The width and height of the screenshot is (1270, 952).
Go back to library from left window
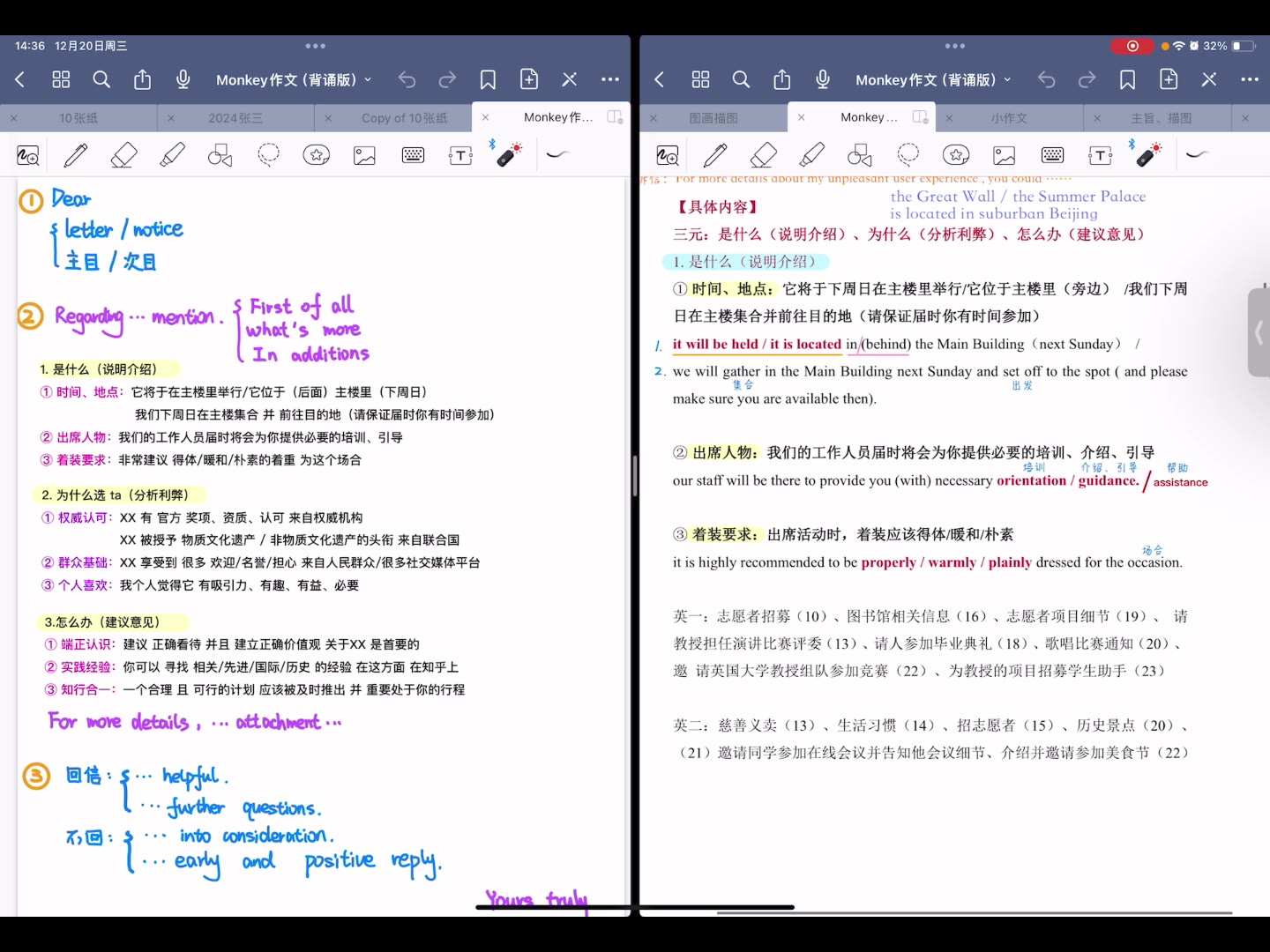[19, 79]
